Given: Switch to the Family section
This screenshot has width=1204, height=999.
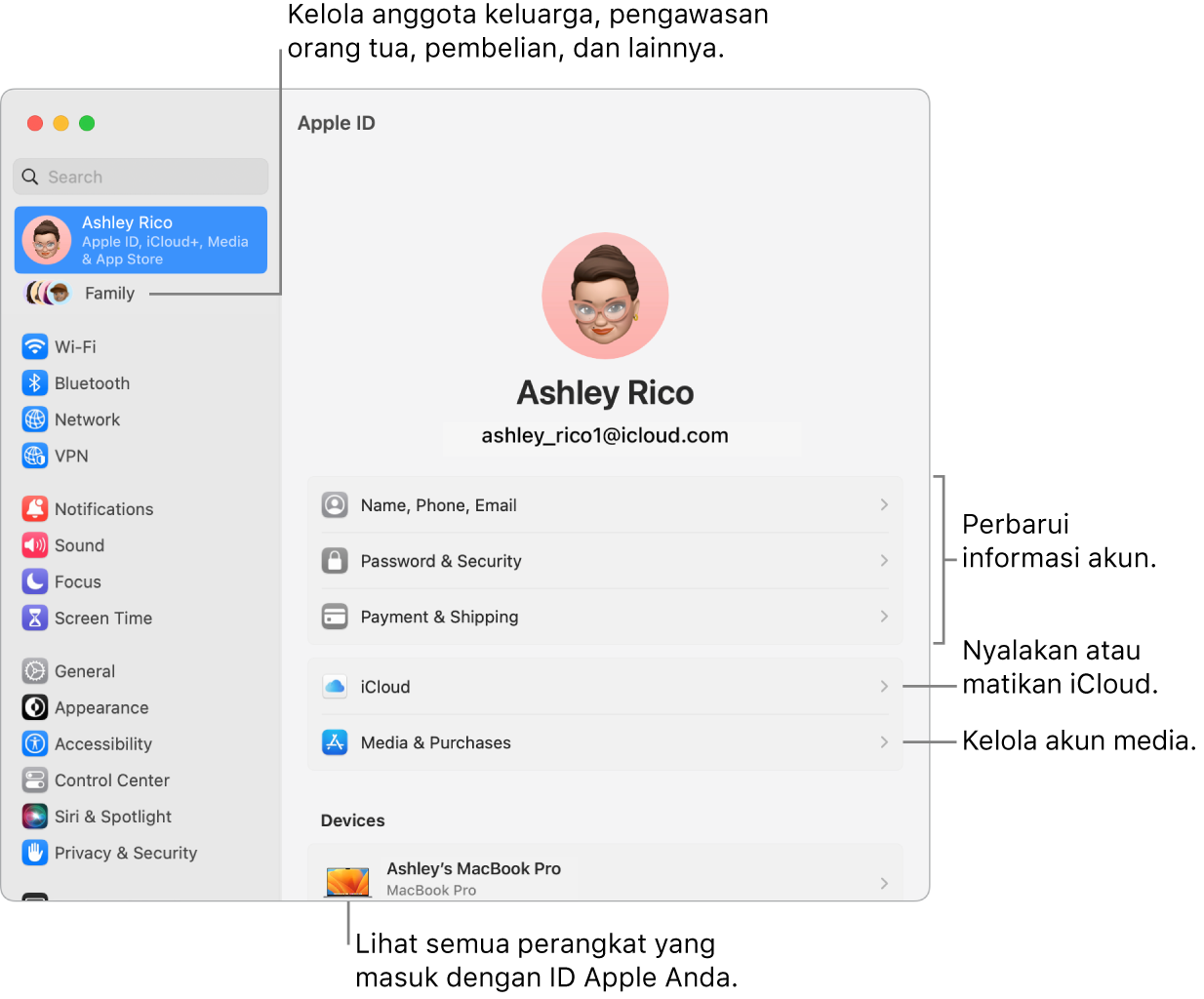Looking at the screenshot, I should tap(109, 293).
